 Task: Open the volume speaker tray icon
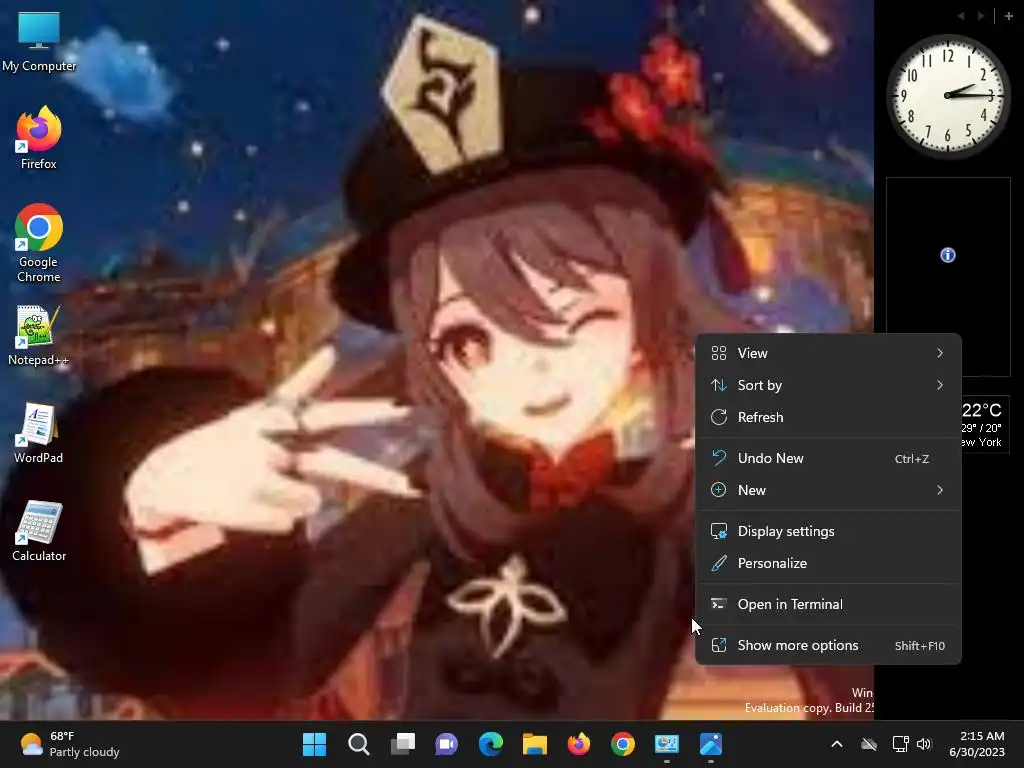tap(924, 744)
